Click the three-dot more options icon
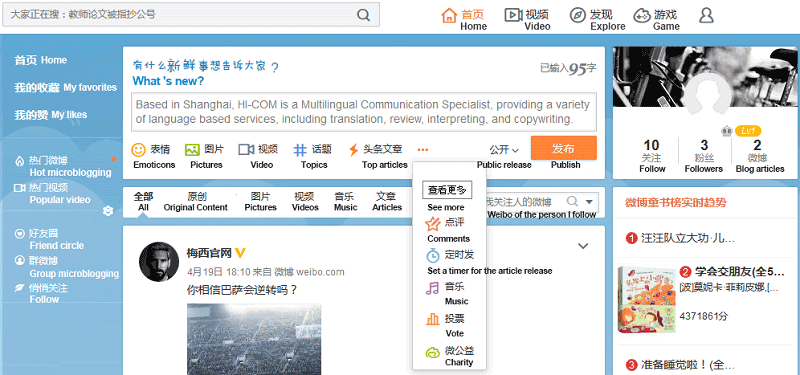The height and width of the screenshot is (375, 800). pyautogui.click(x=422, y=149)
